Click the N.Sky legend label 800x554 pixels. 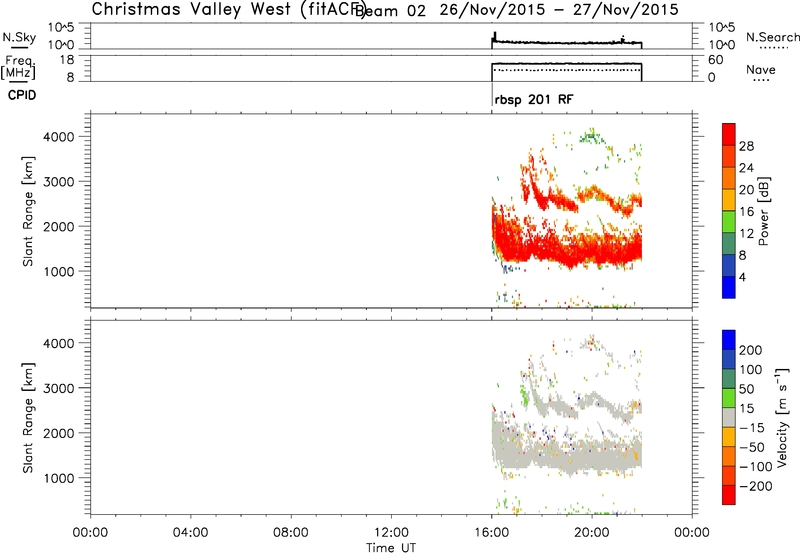coord(19,38)
